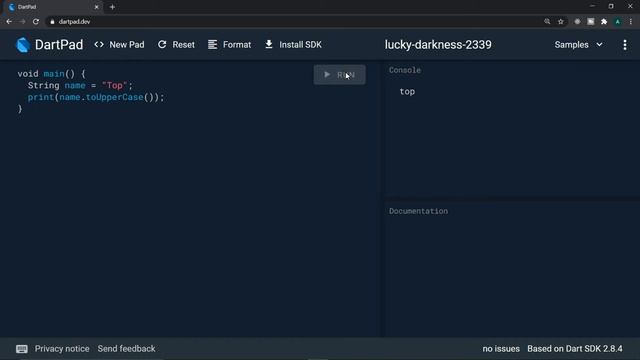Run the code with the Run button
Viewport: 640px width, 360px height.
click(340, 75)
